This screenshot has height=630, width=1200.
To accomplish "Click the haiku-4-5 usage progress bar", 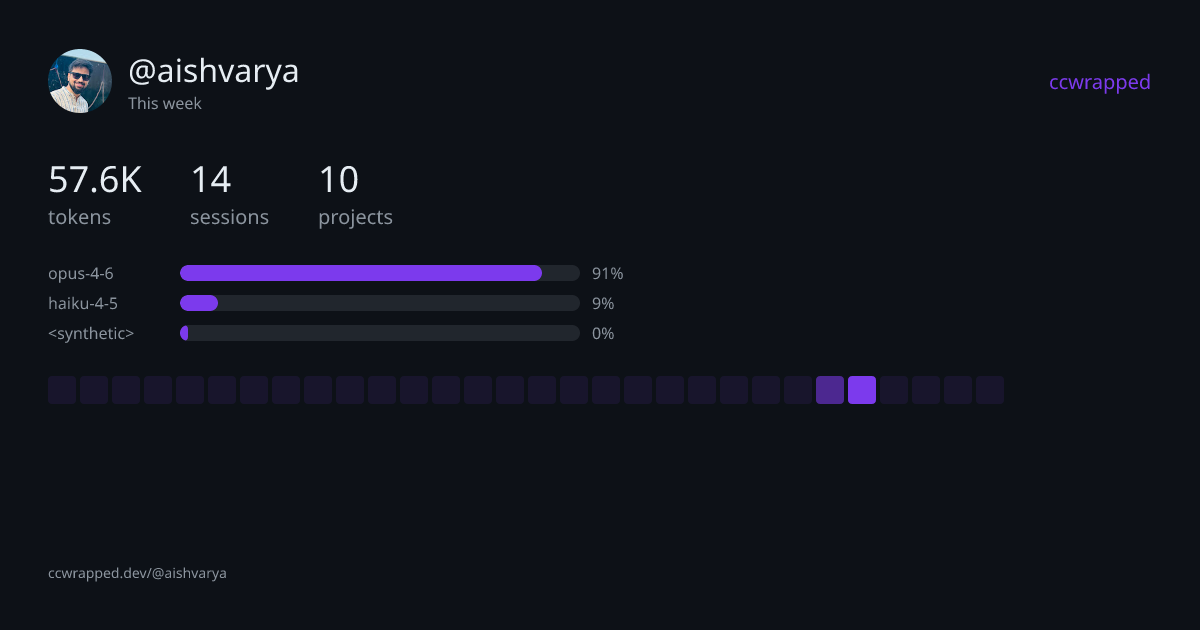I will pyautogui.click(x=380, y=303).
